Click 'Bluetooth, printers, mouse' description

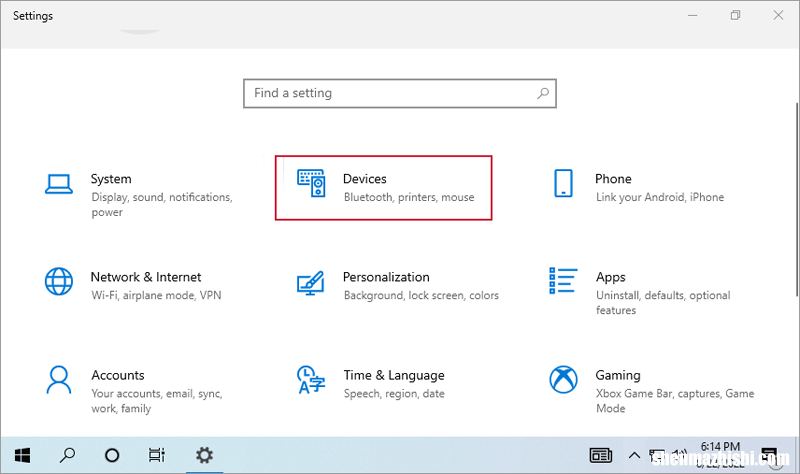409,197
